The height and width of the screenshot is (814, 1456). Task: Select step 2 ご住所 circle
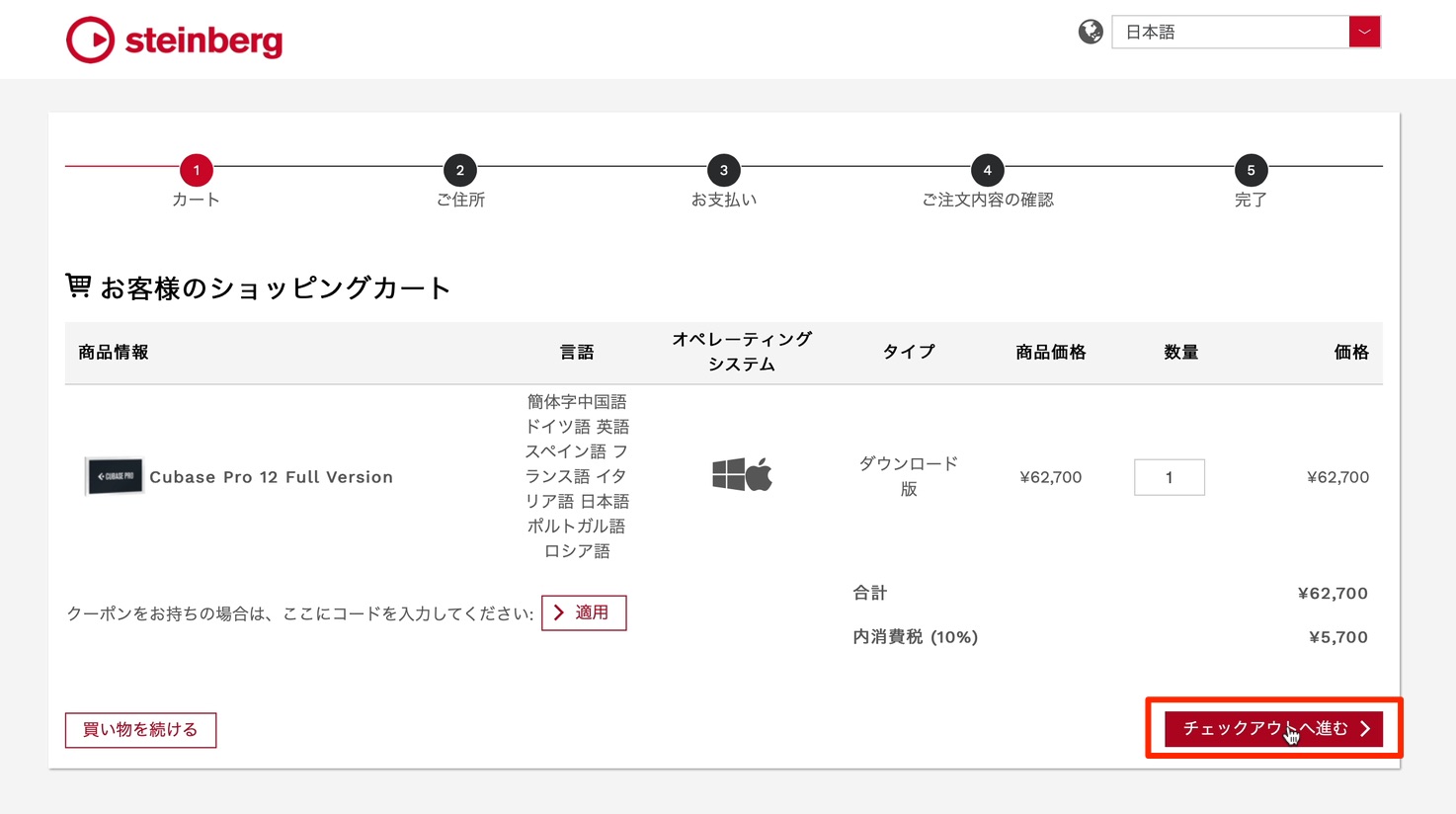[460, 170]
